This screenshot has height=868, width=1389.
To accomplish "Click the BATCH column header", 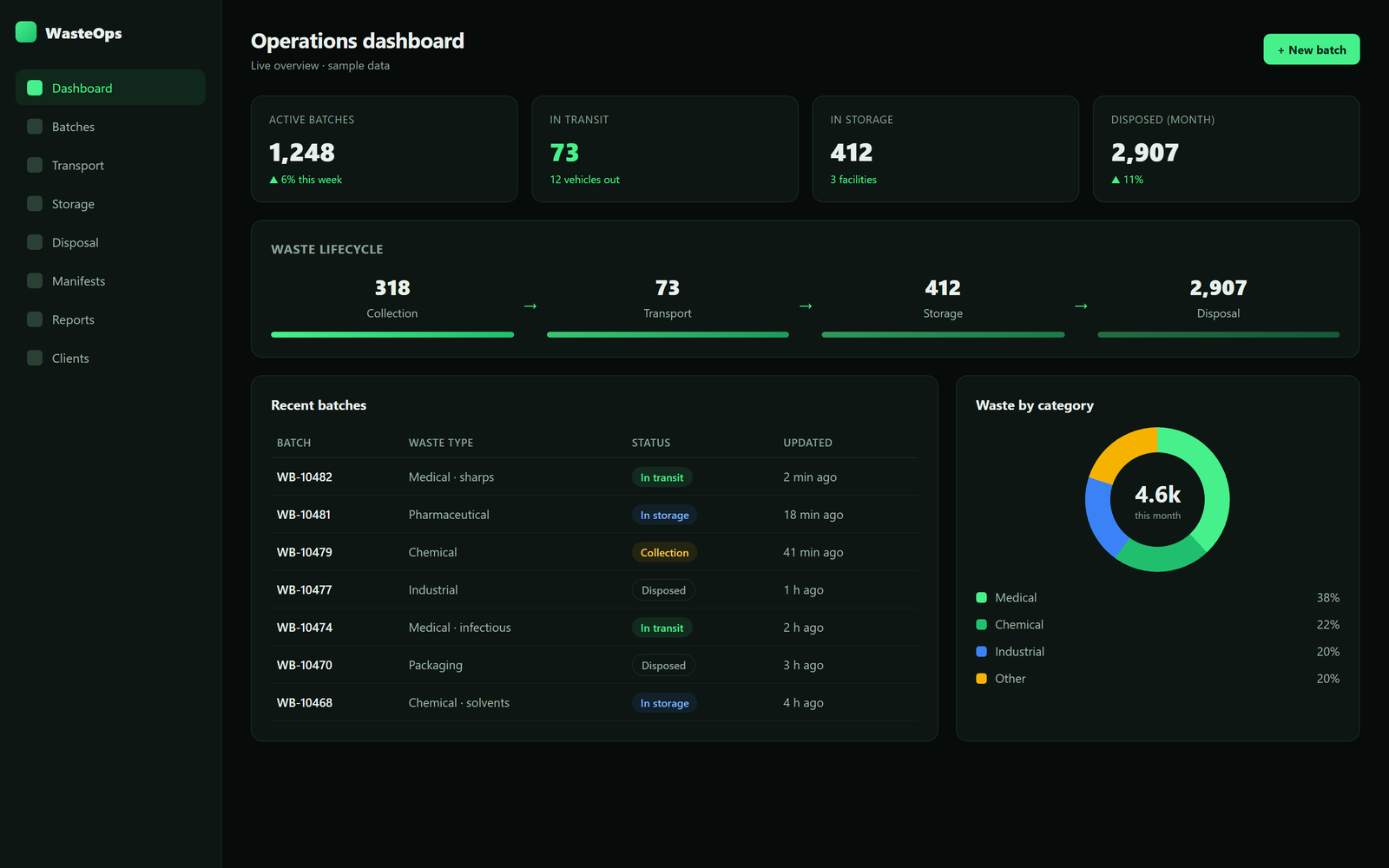I will 293,443.
